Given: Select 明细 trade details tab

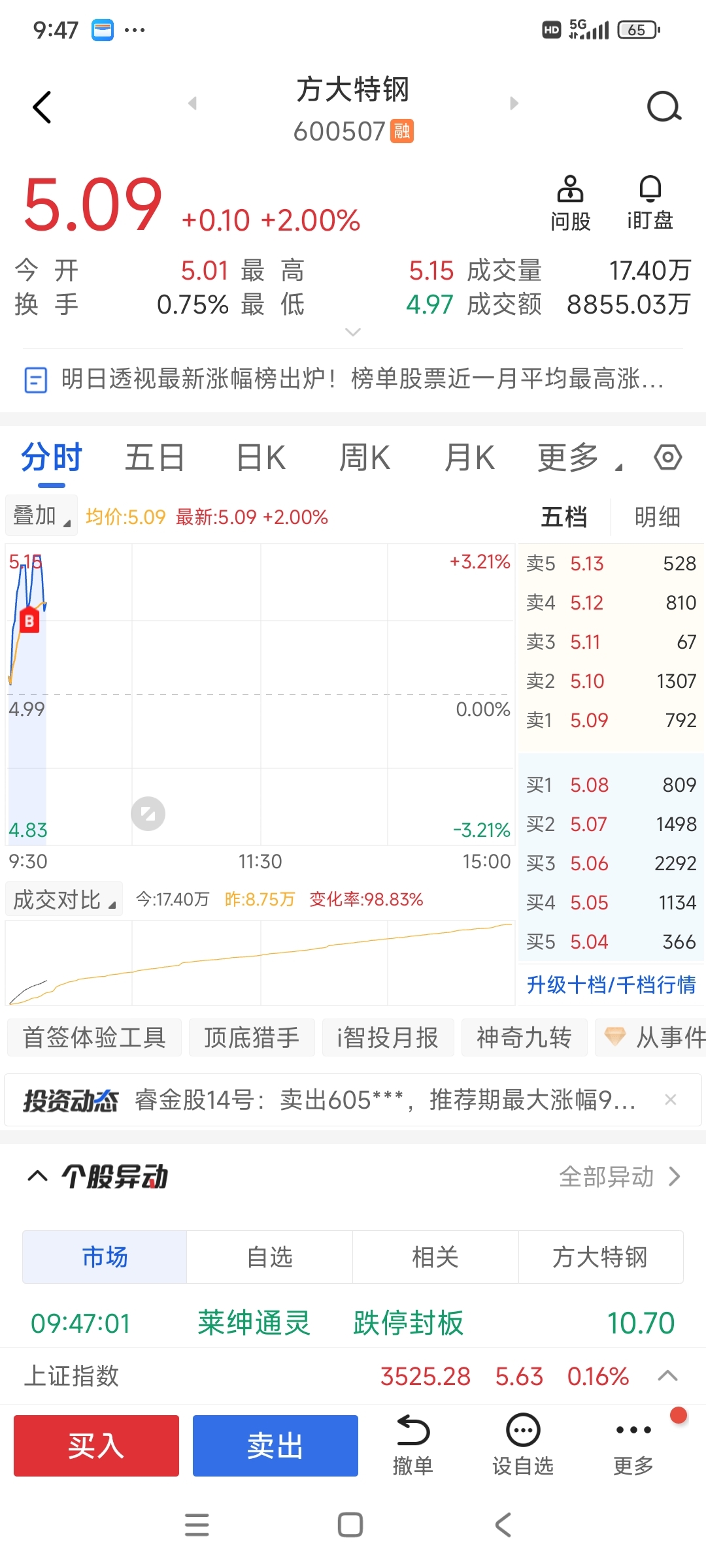Looking at the screenshot, I should [x=658, y=517].
